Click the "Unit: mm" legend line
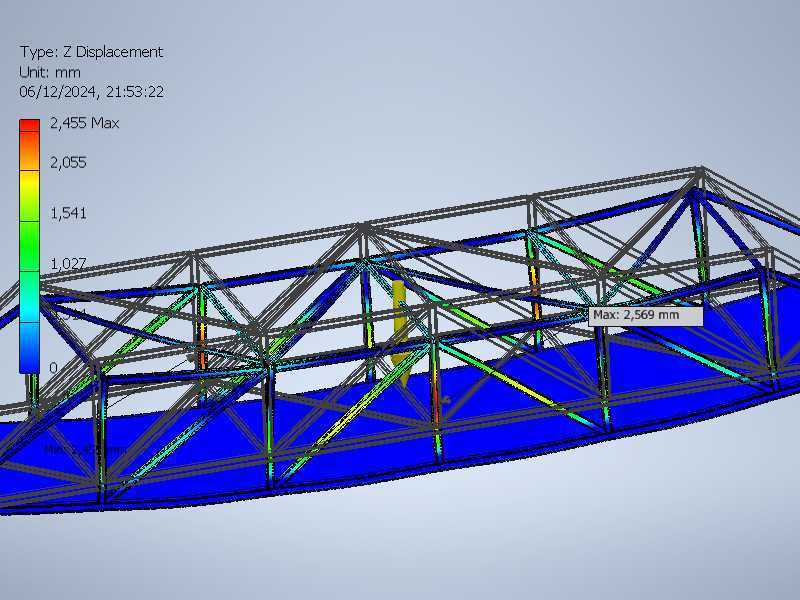The width and height of the screenshot is (800, 600). tap(50, 72)
